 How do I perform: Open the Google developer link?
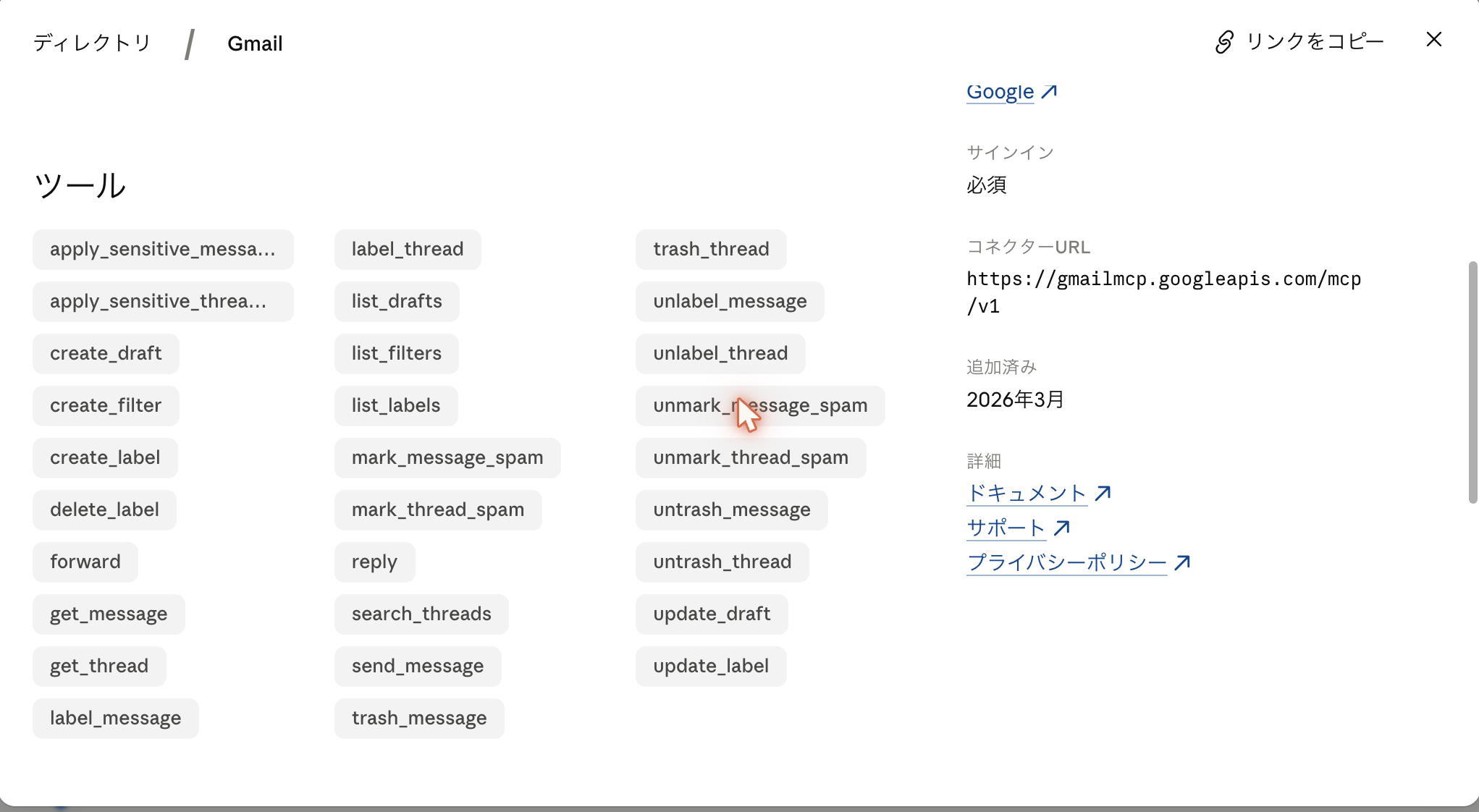coord(1000,92)
